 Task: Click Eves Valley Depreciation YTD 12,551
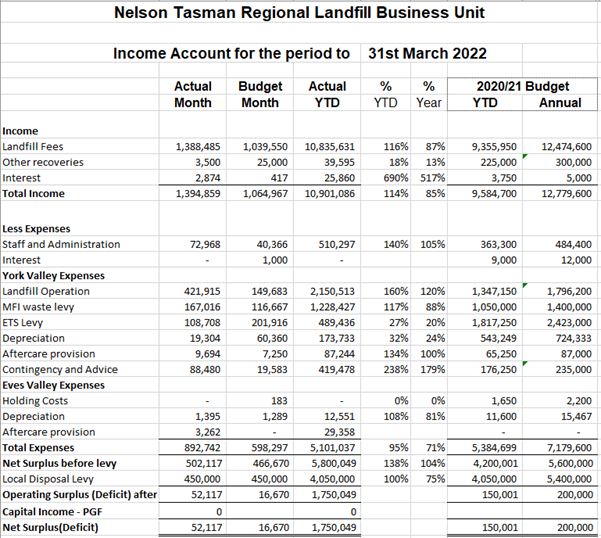339,417
